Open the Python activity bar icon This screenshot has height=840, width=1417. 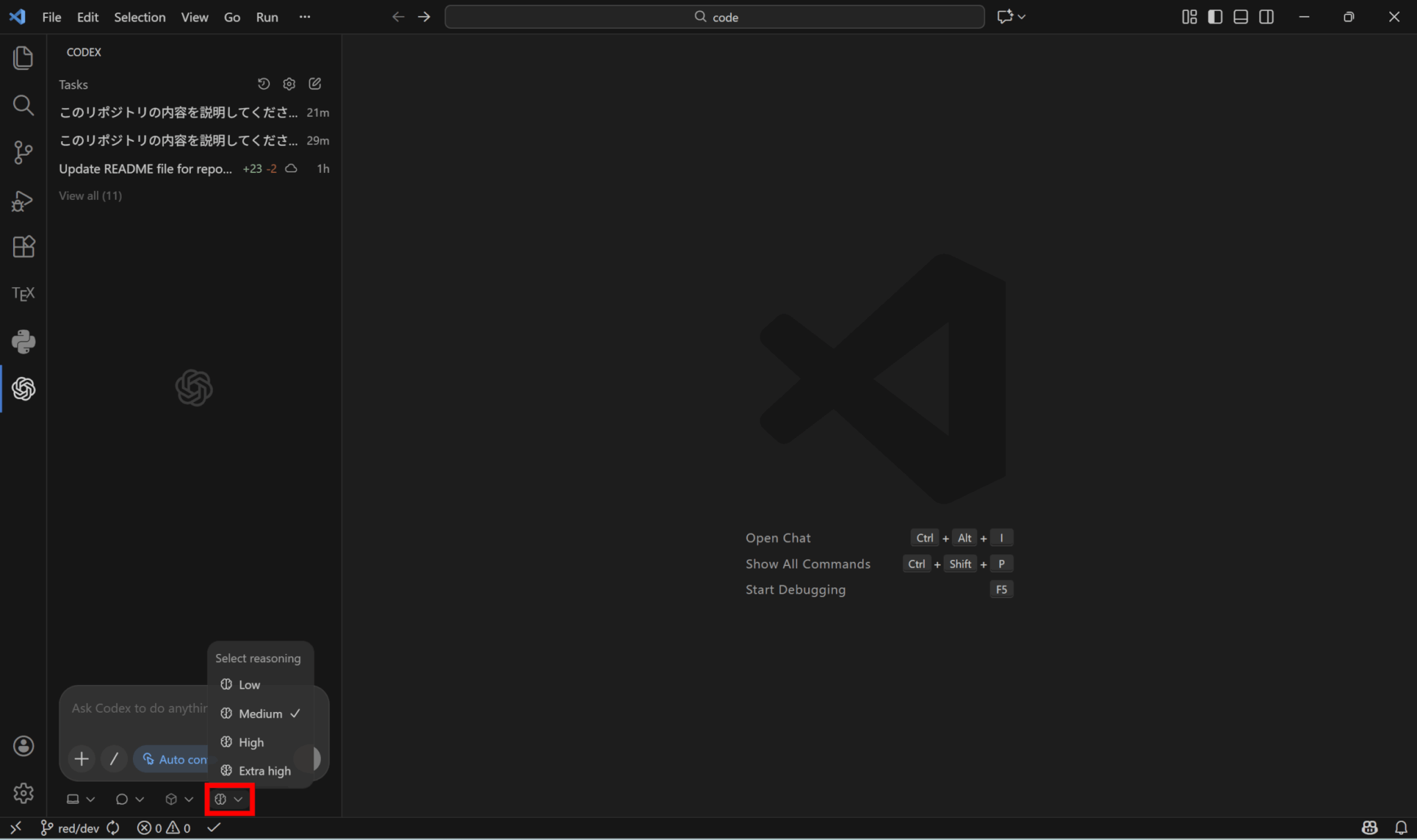tap(23, 341)
